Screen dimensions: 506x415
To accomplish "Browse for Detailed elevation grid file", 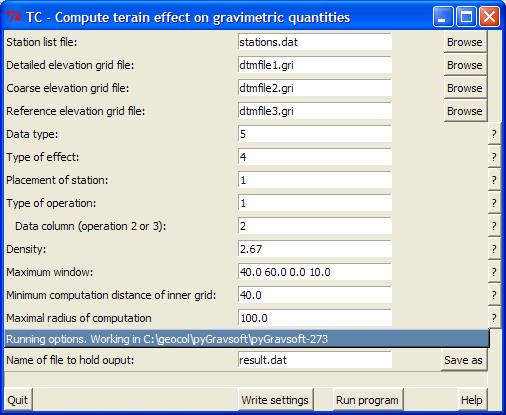I will point(465,65).
